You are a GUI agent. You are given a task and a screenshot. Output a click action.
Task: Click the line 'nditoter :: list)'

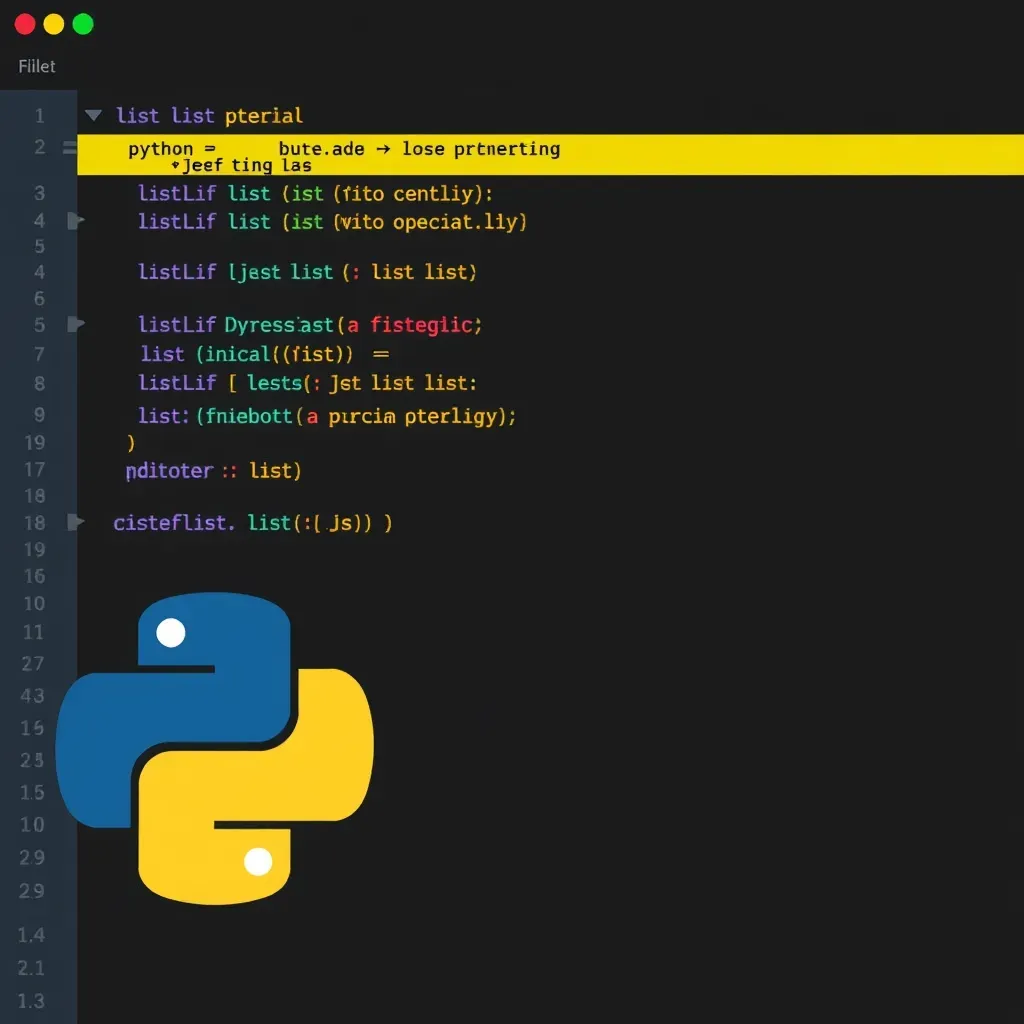pos(214,471)
